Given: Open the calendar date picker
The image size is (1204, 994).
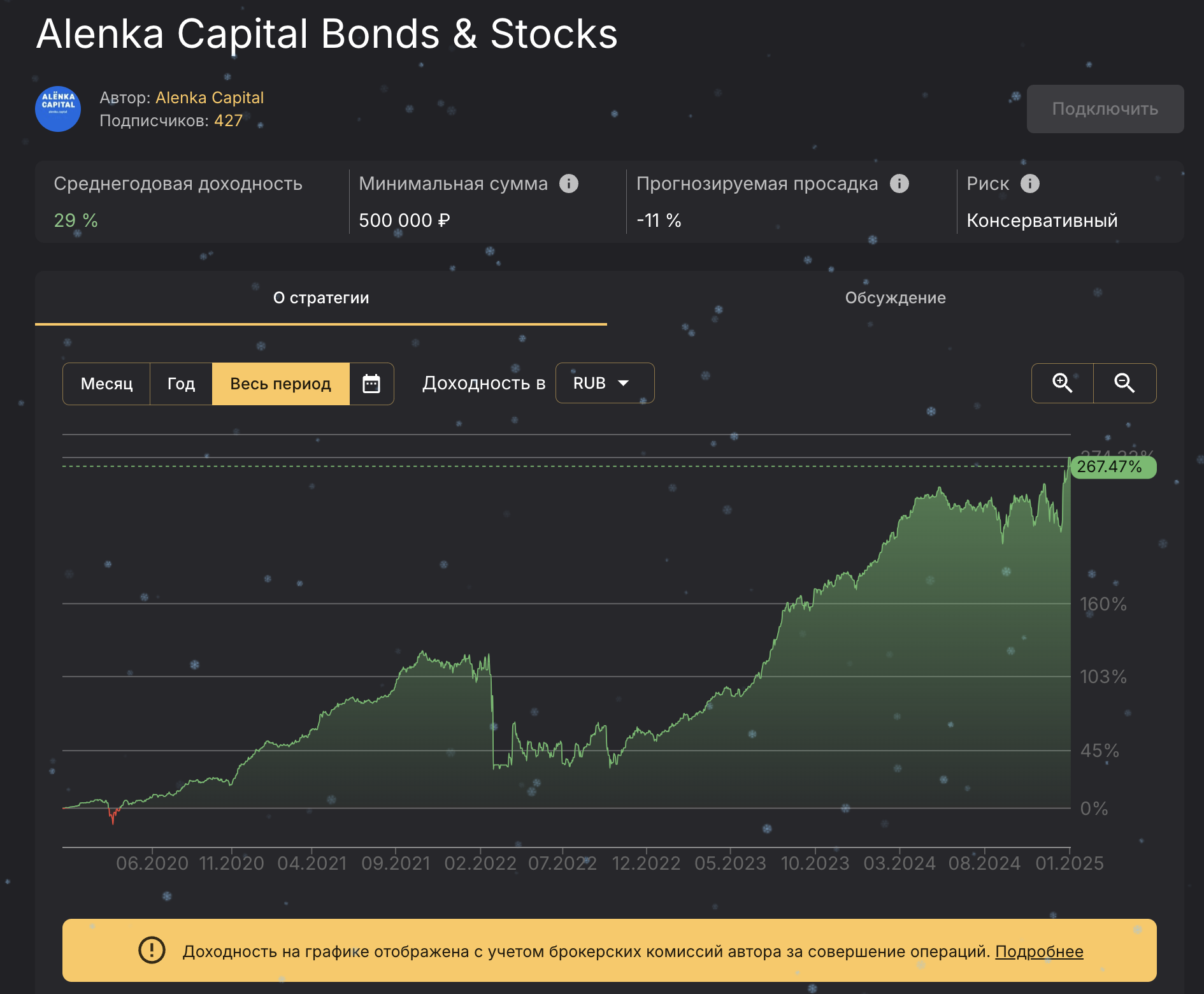Looking at the screenshot, I should pyautogui.click(x=371, y=384).
